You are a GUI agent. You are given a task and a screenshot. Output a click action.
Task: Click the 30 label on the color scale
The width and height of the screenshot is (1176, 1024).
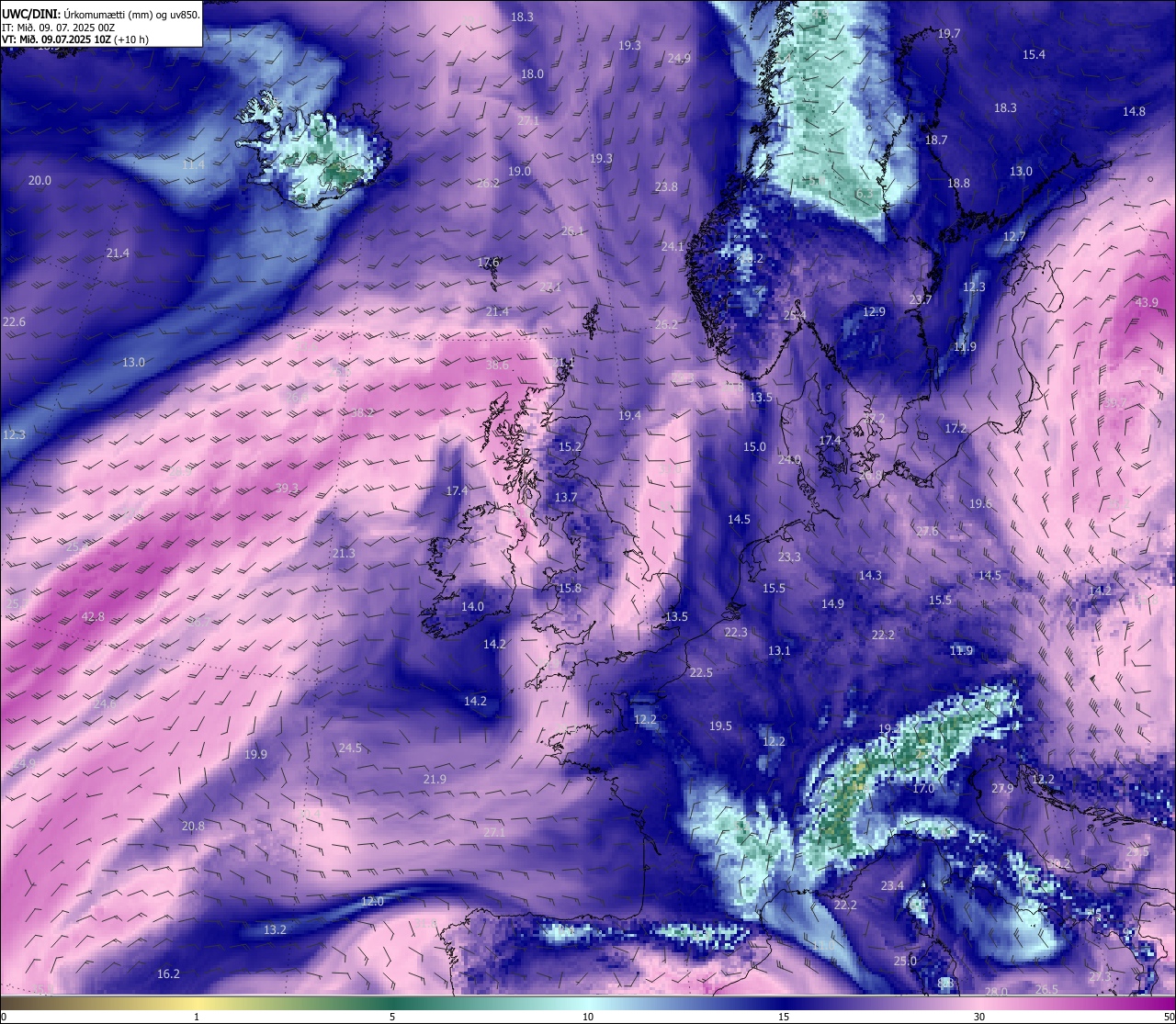click(x=979, y=1017)
